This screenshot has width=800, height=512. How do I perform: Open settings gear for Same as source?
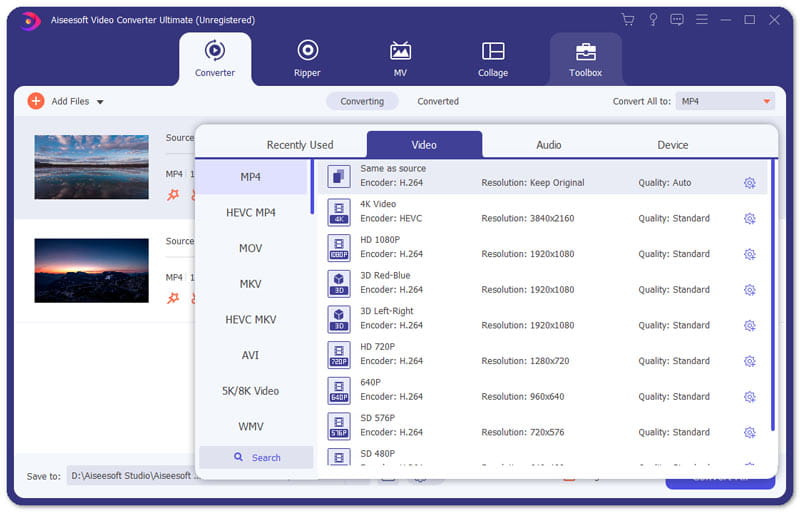tap(749, 183)
